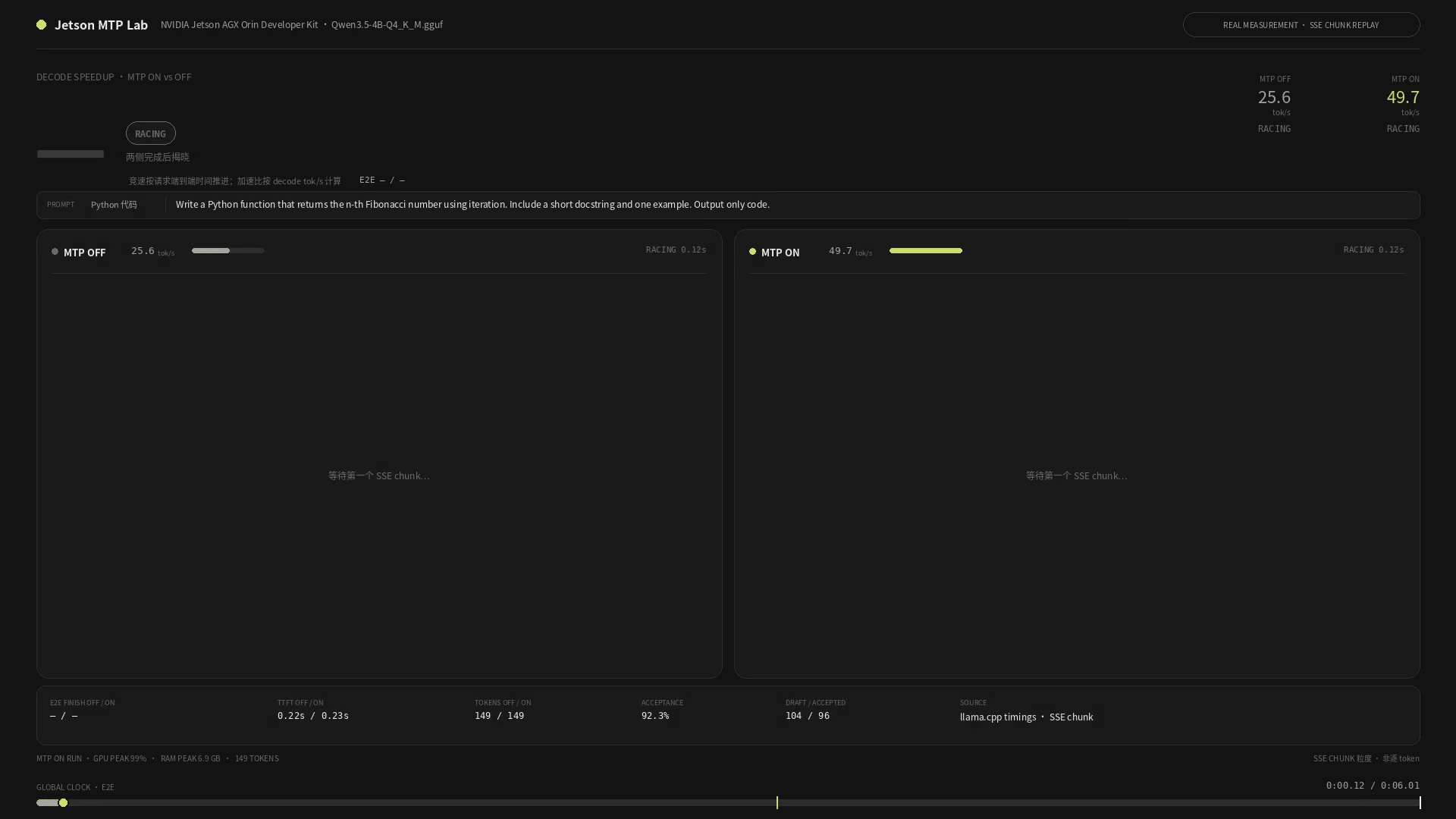
Task: Click the end marker of global clock timeline
Action: [x=1420, y=802]
